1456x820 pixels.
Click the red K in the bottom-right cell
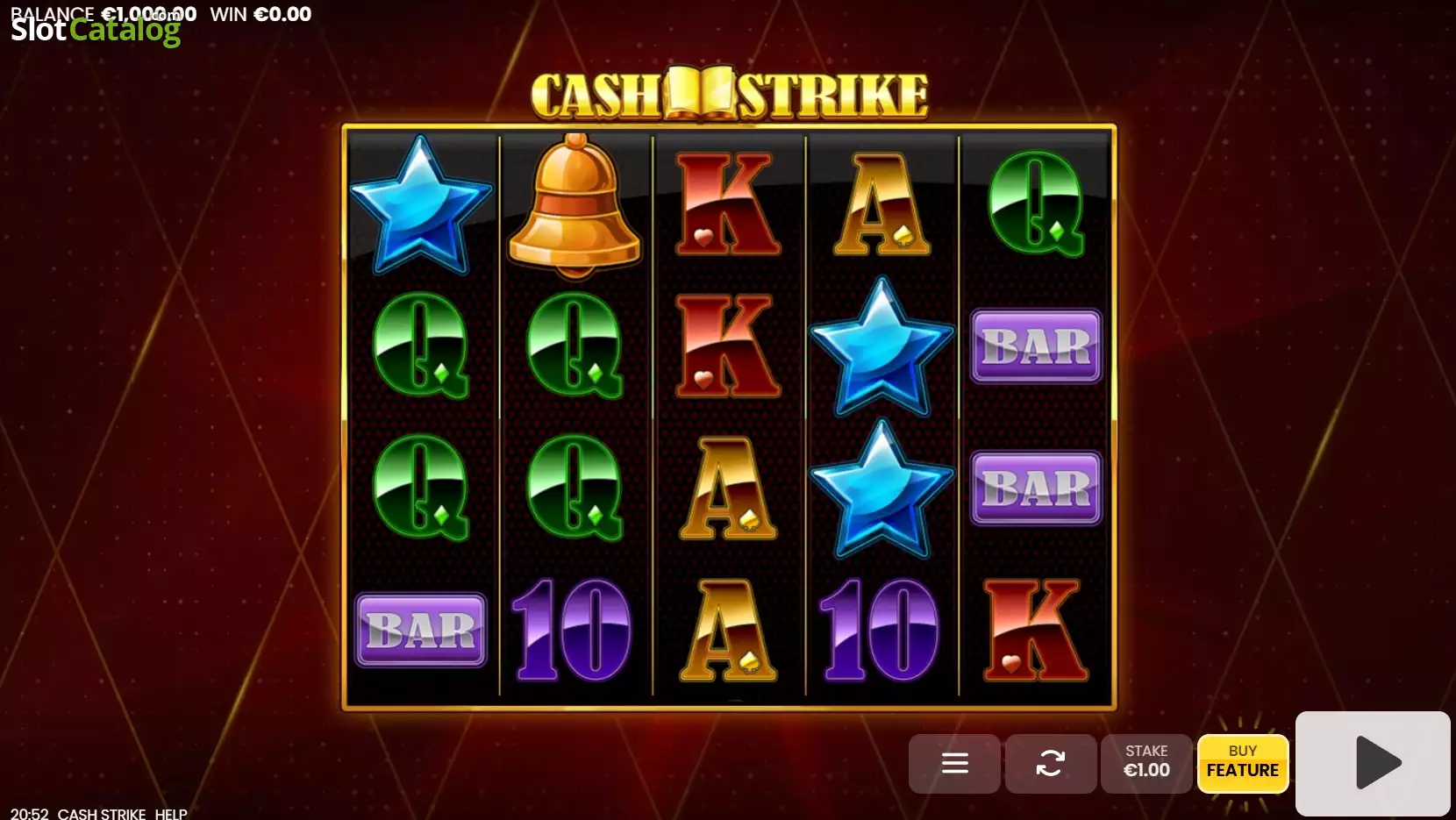(x=1036, y=630)
